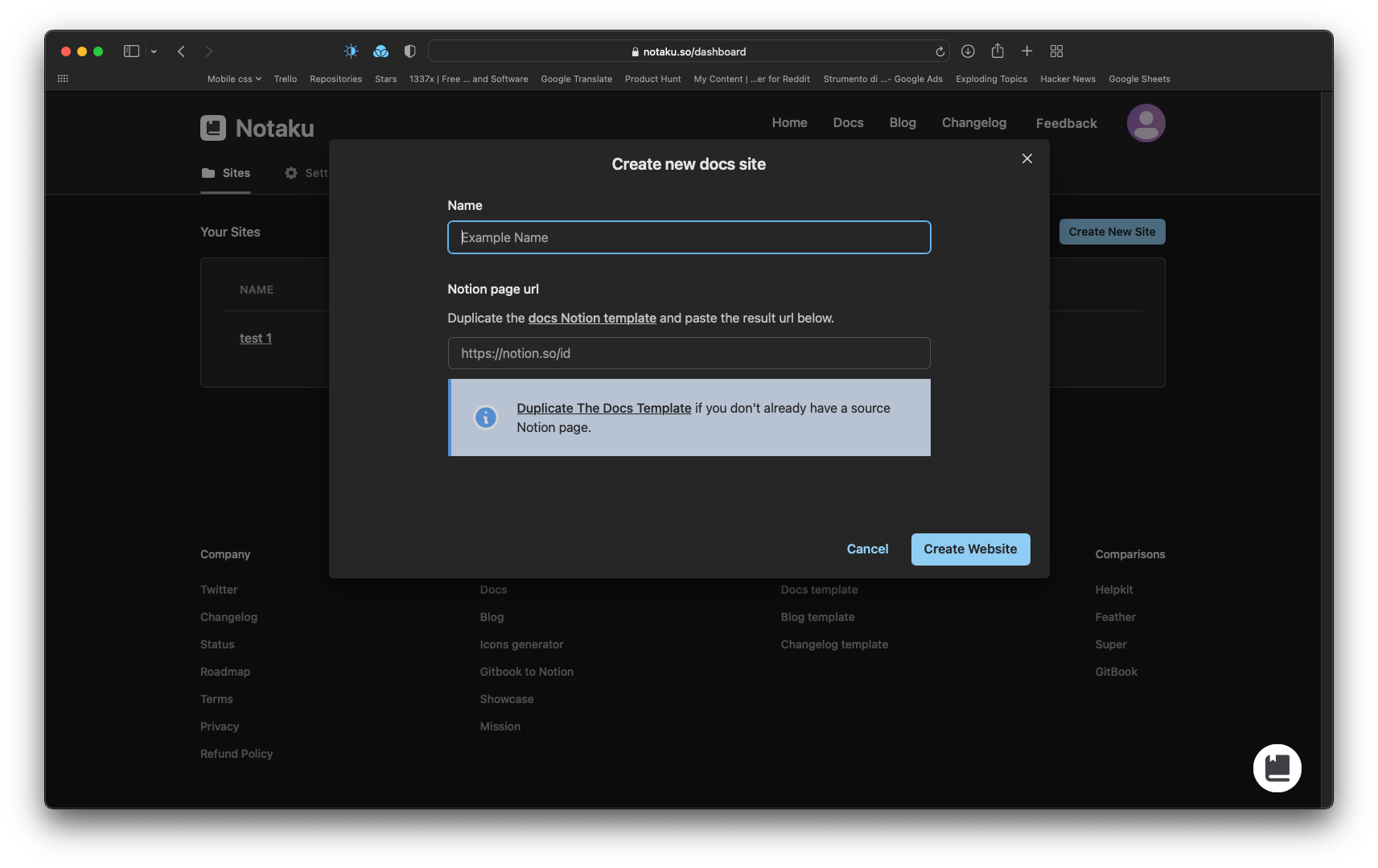This screenshot has width=1378, height=868.
Task: Click the Share icon in the toolbar
Action: [997, 51]
